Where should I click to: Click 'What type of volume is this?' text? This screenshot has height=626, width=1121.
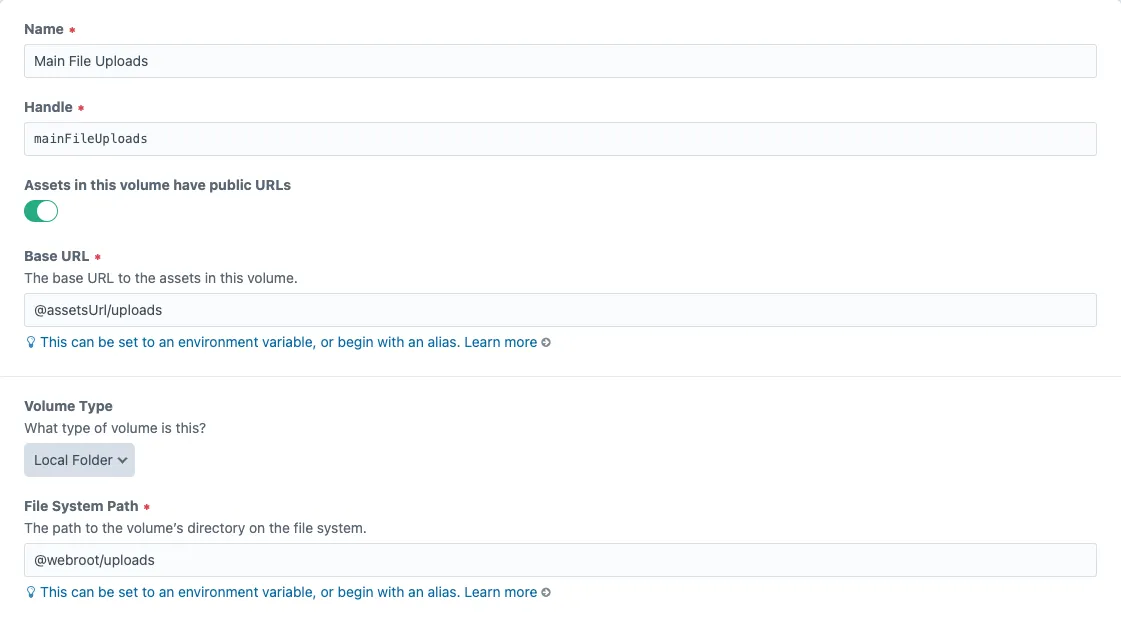(115, 428)
